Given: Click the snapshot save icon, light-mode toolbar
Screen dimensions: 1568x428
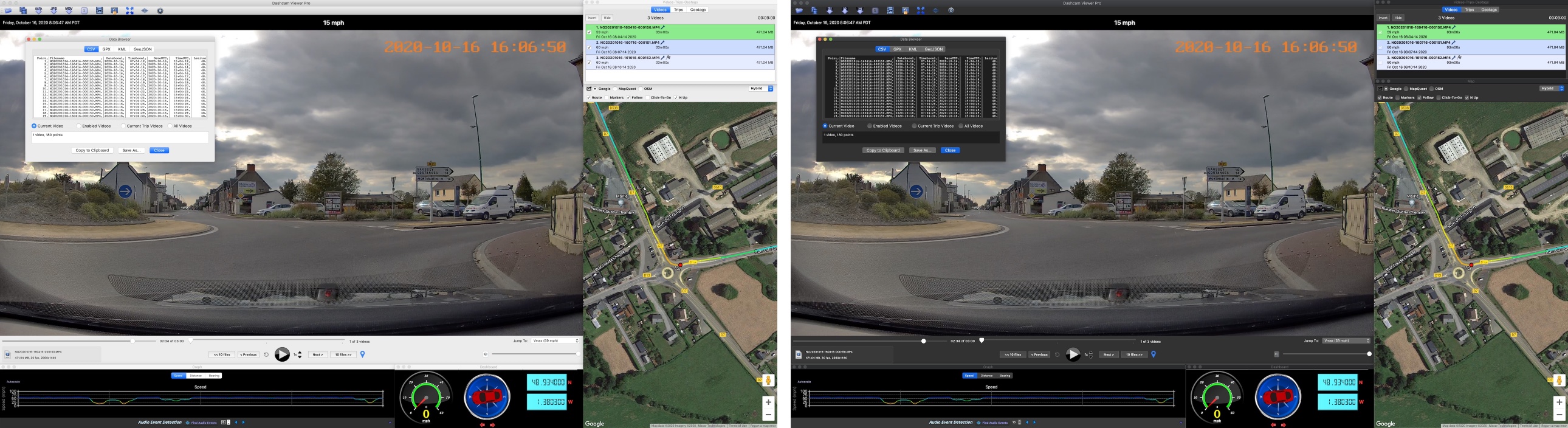Looking at the screenshot, I should click(114, 11).
